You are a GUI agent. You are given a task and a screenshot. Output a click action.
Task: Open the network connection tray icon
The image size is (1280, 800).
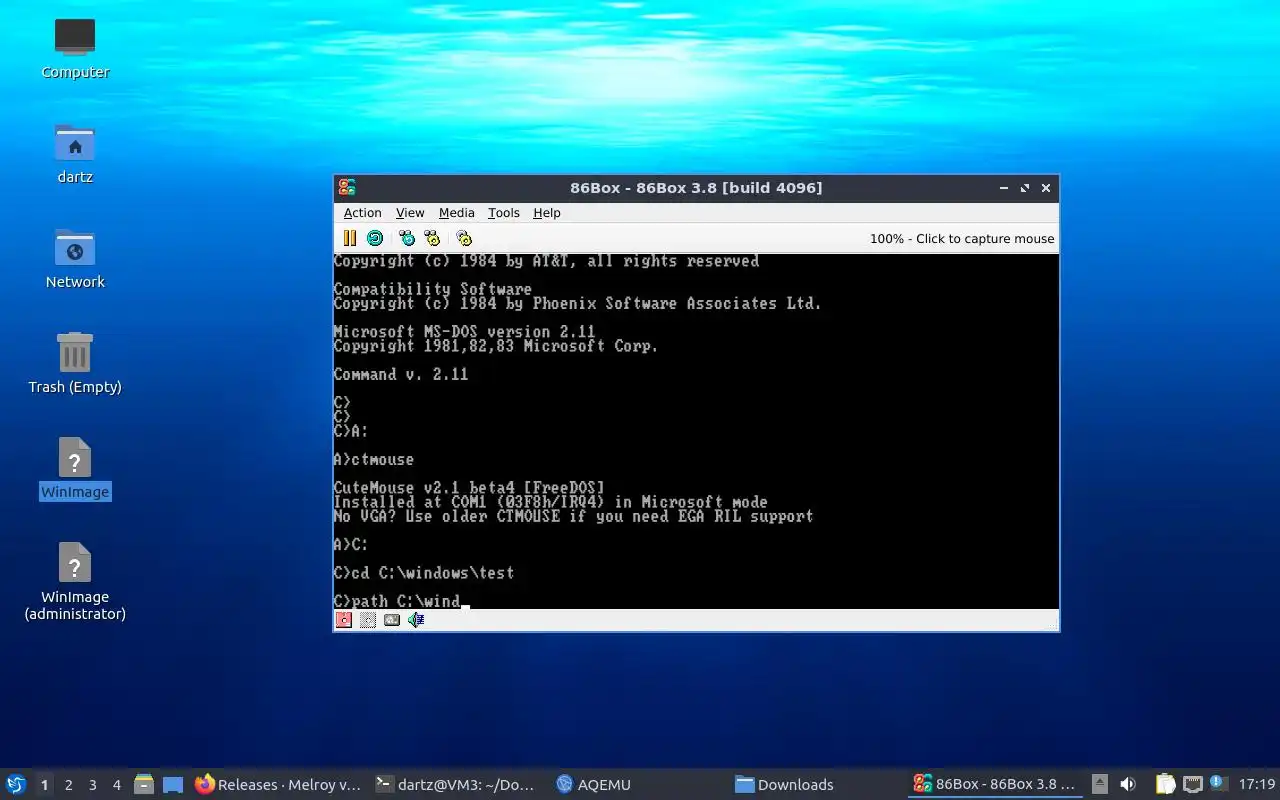point(1193,784)
